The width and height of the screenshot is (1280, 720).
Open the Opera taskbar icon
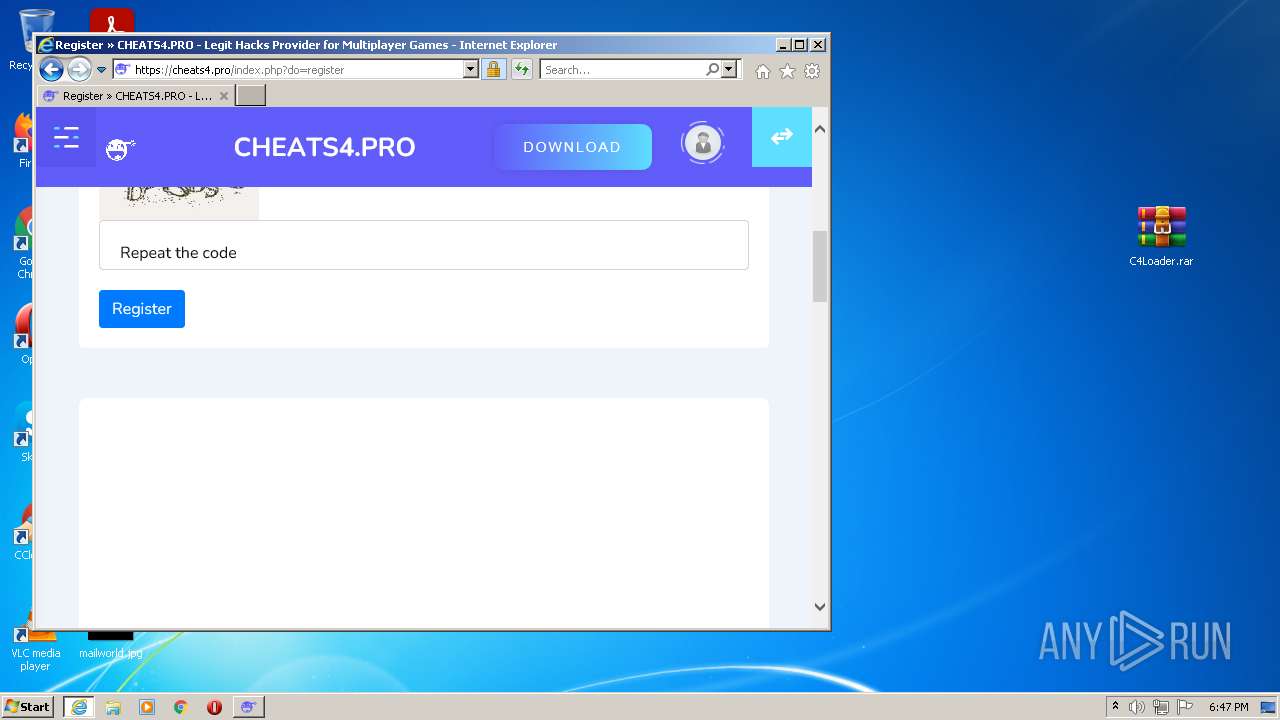pos(214,707)
